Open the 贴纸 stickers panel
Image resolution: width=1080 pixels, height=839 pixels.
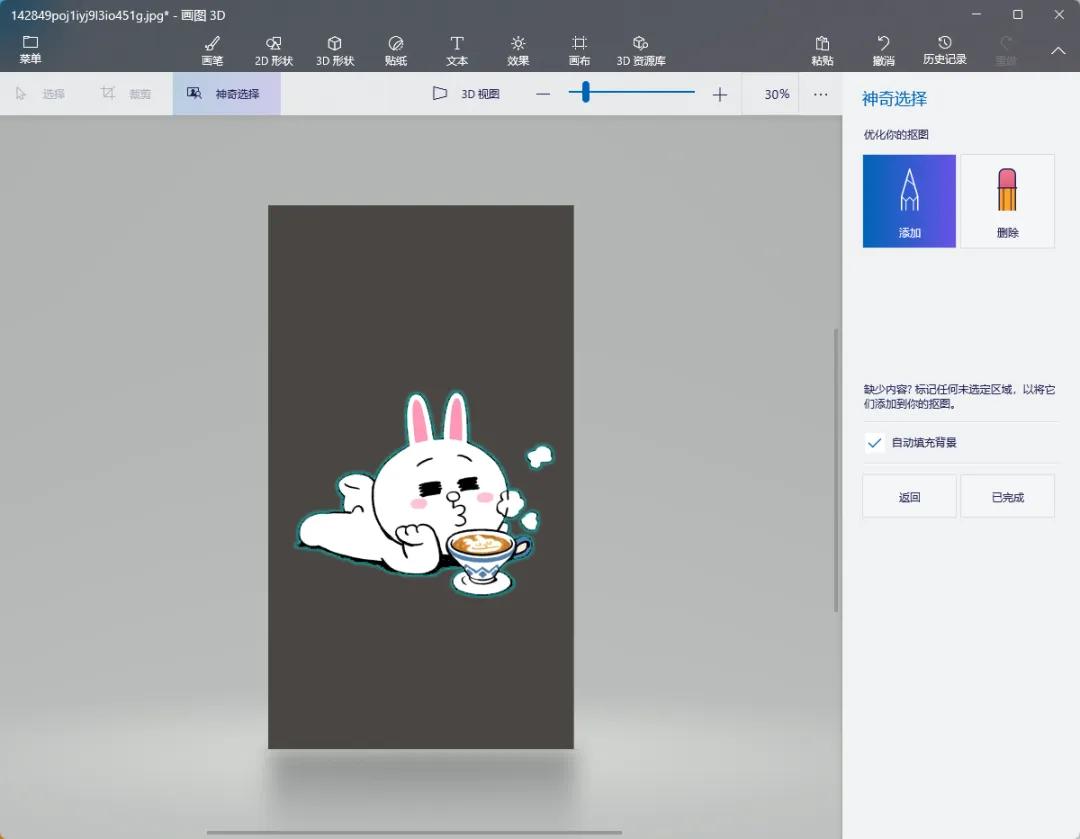click(396, 50)
